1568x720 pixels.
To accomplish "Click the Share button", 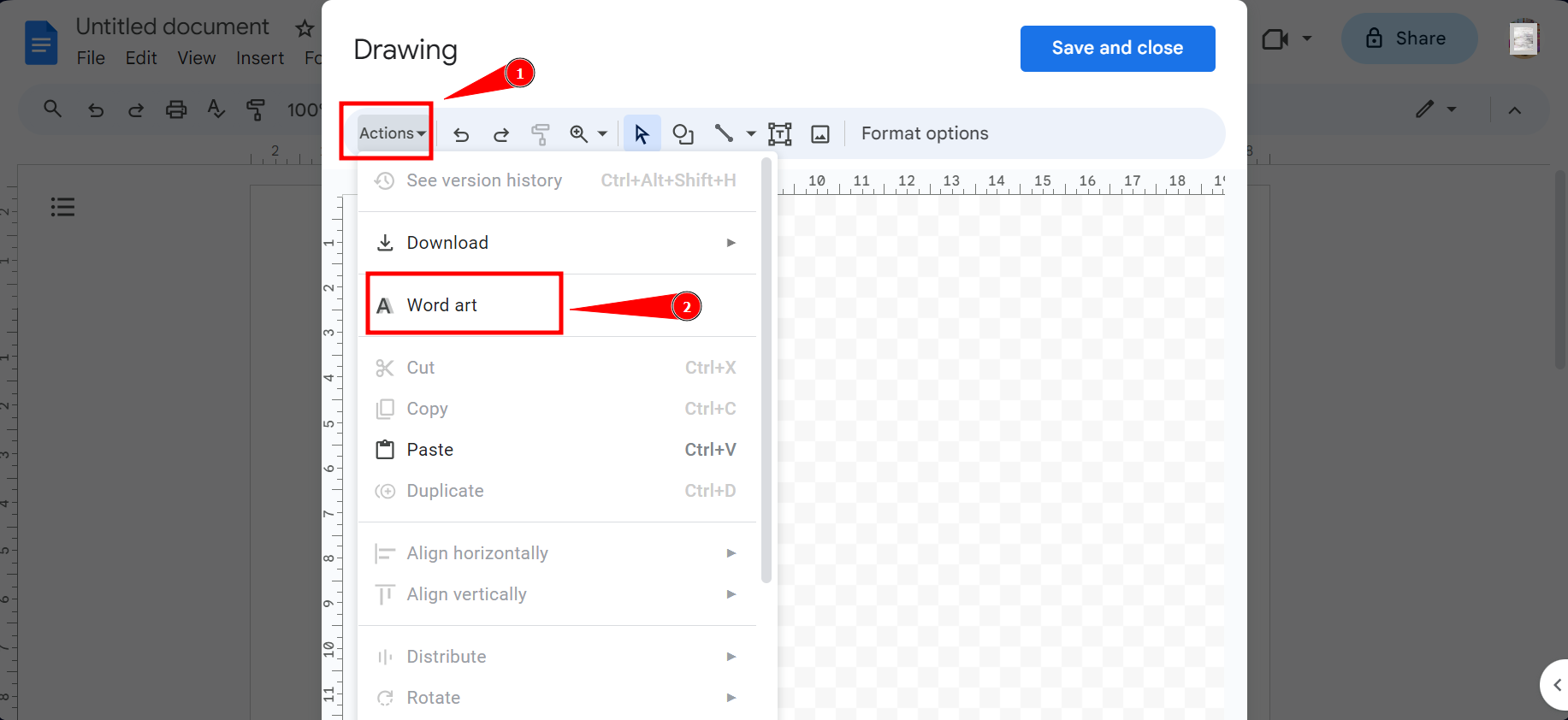I will pos(1409,38).
